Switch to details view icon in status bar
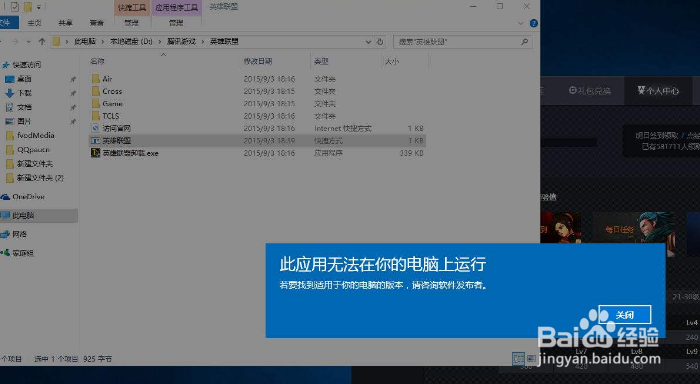Viewport: 700px width, 384px height. [518, 359]
